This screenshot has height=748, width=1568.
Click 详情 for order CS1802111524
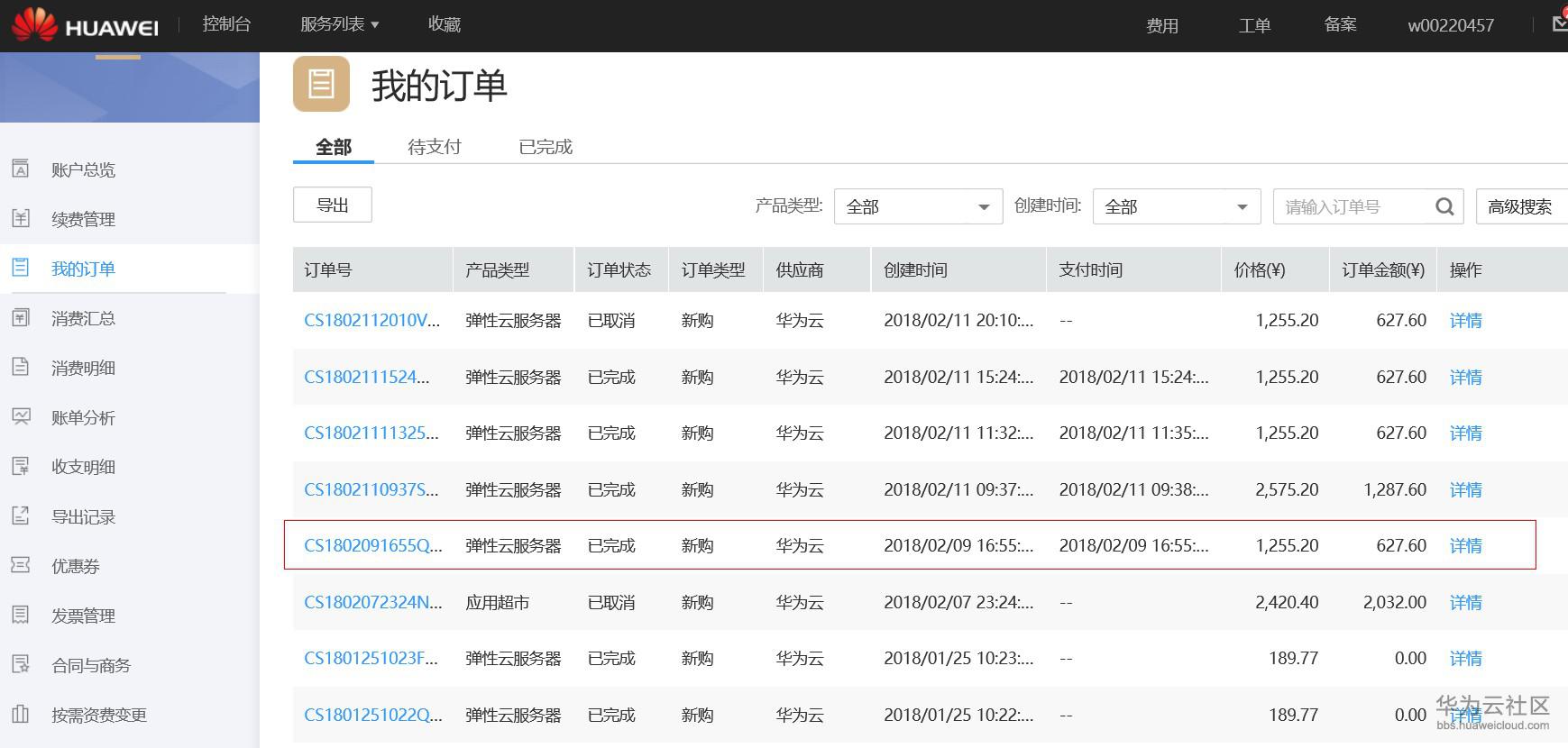tap(1466, 377)
